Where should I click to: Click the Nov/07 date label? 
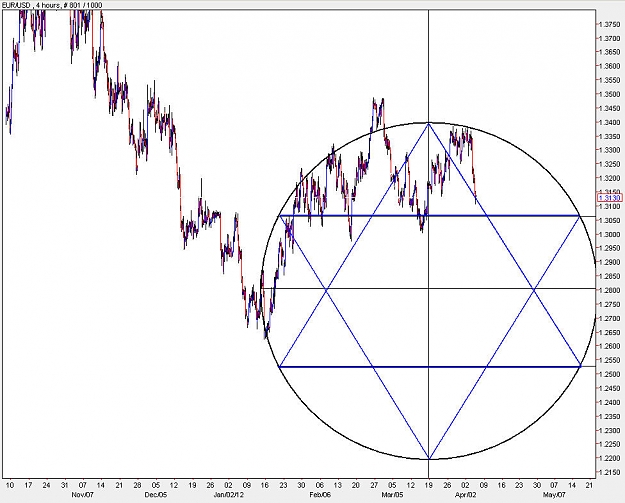[83, 495]
